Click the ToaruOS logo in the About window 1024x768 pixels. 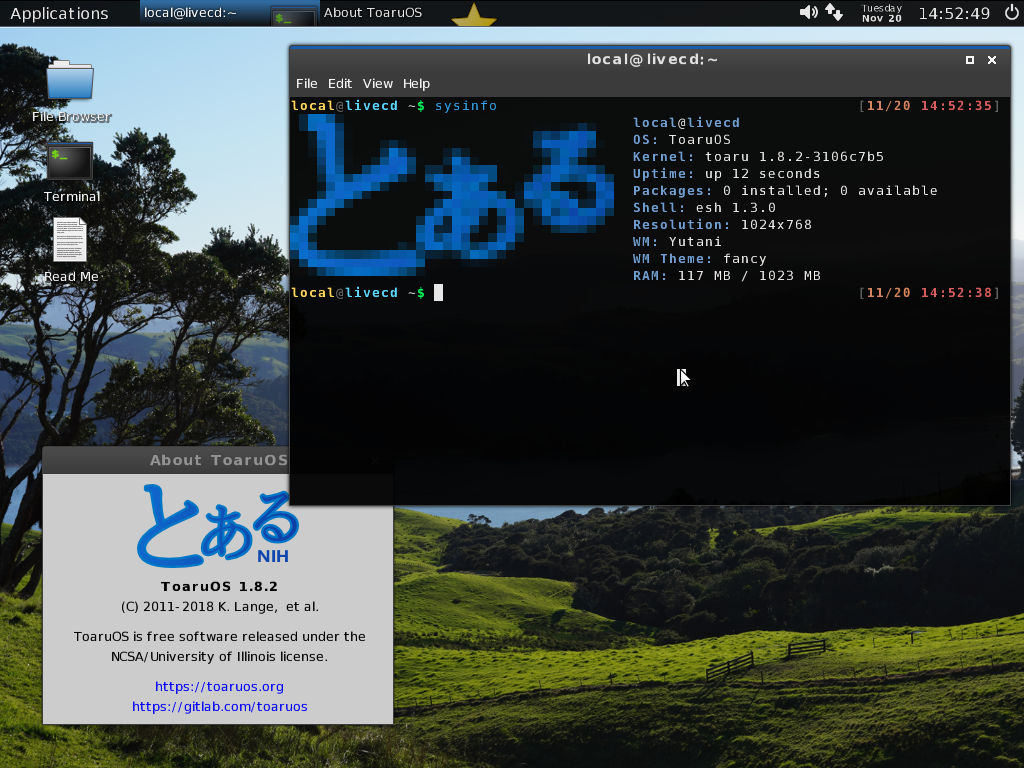[218, 526]
